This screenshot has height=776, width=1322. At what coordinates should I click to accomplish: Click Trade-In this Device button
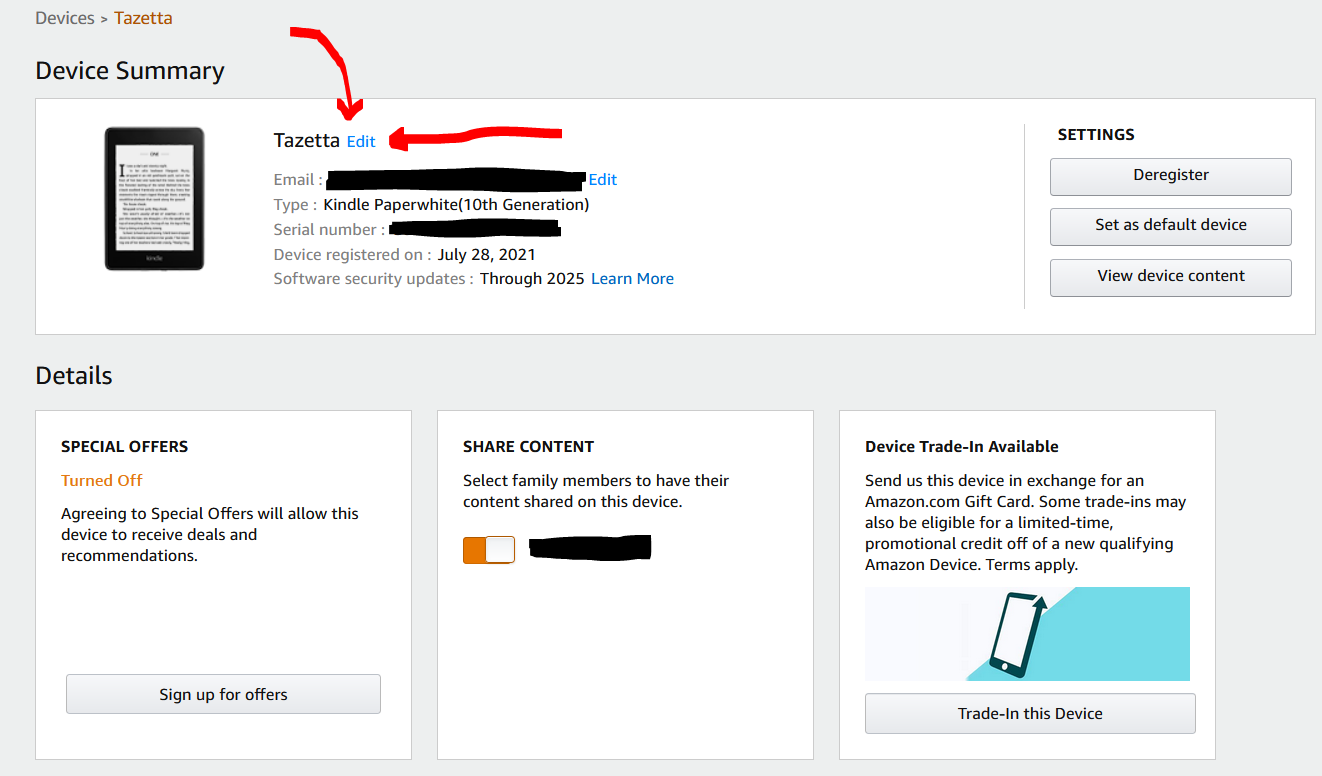tap(1030, 714)
